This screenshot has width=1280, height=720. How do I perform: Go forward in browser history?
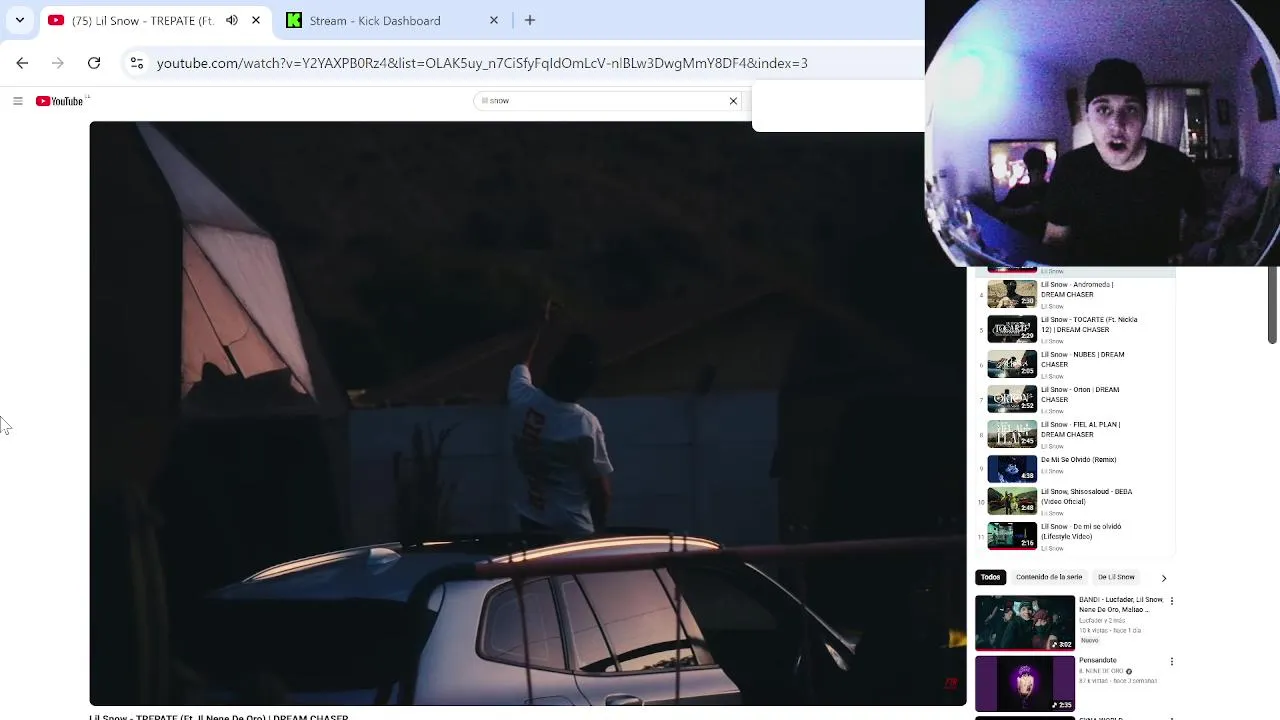58,63
